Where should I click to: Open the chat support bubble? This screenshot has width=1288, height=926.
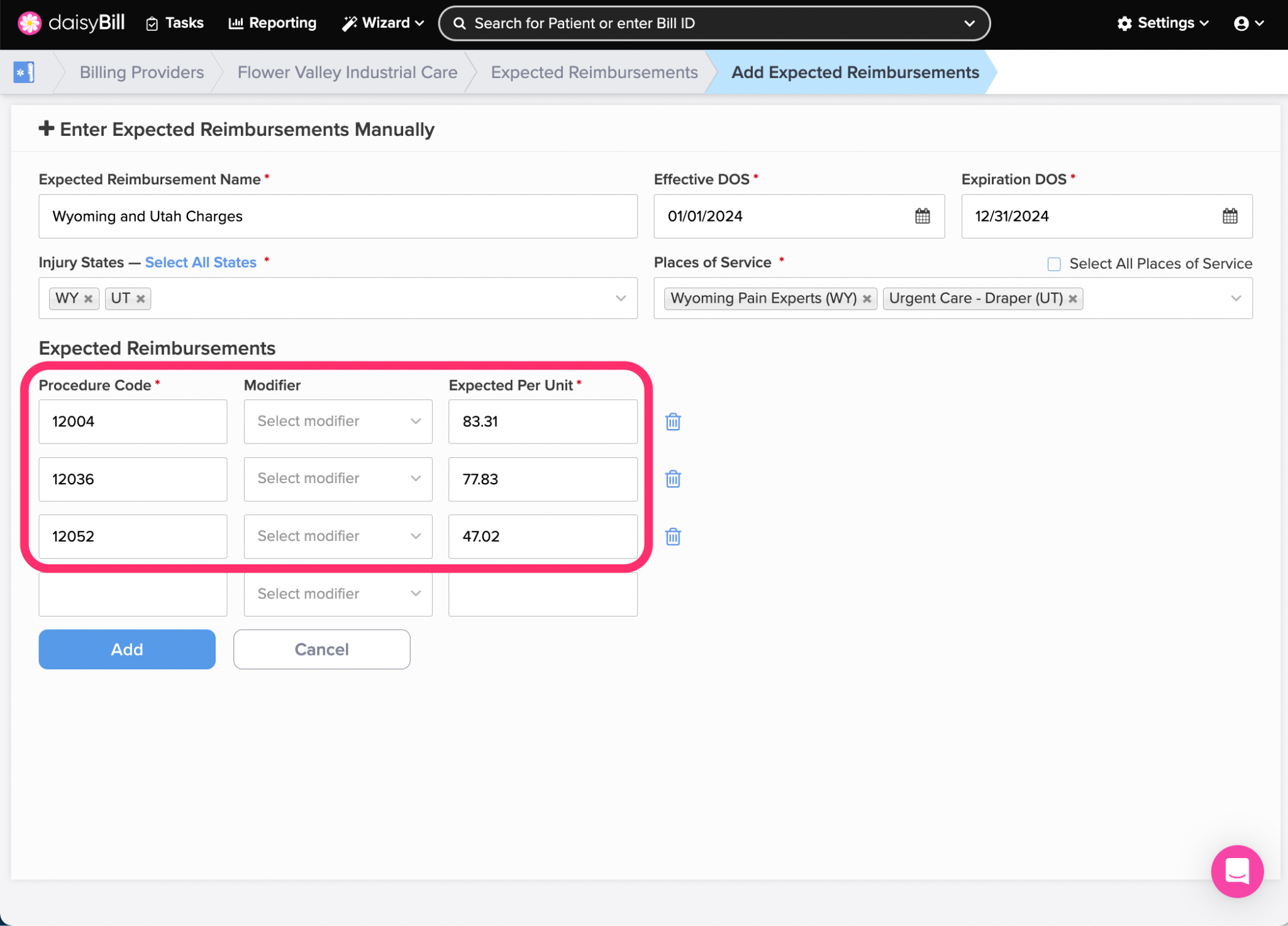click(x=1236, y=871)
